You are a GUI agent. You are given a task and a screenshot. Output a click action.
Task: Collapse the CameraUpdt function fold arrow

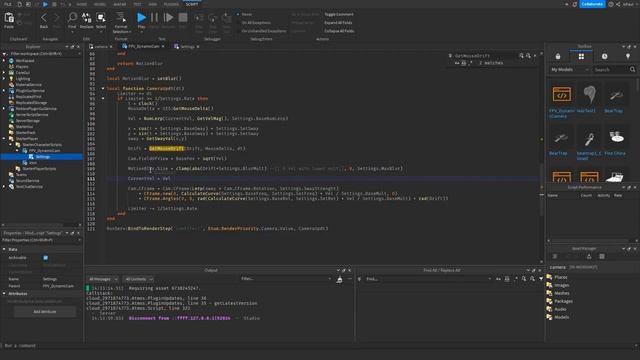click(x=103, y=88)
